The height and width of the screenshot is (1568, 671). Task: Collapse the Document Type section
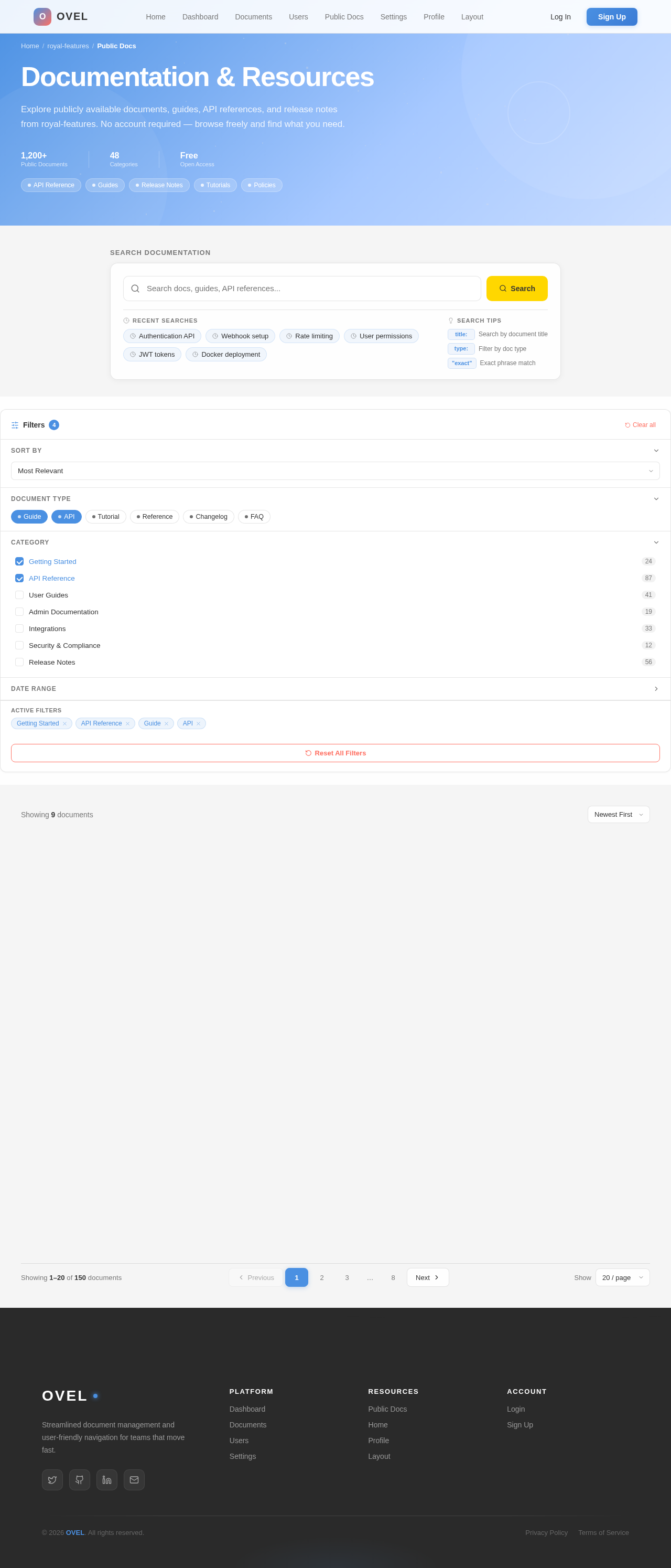(x=656, y=498)
